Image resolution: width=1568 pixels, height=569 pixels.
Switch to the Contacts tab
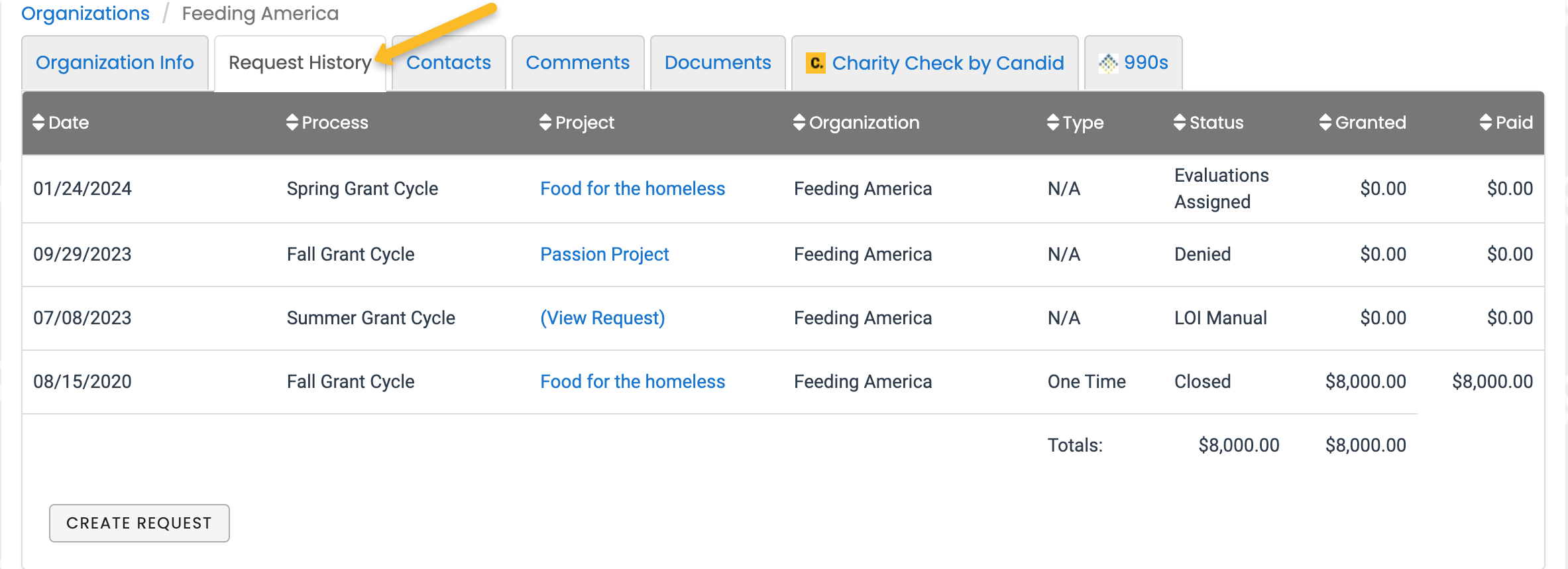[448, 62]
